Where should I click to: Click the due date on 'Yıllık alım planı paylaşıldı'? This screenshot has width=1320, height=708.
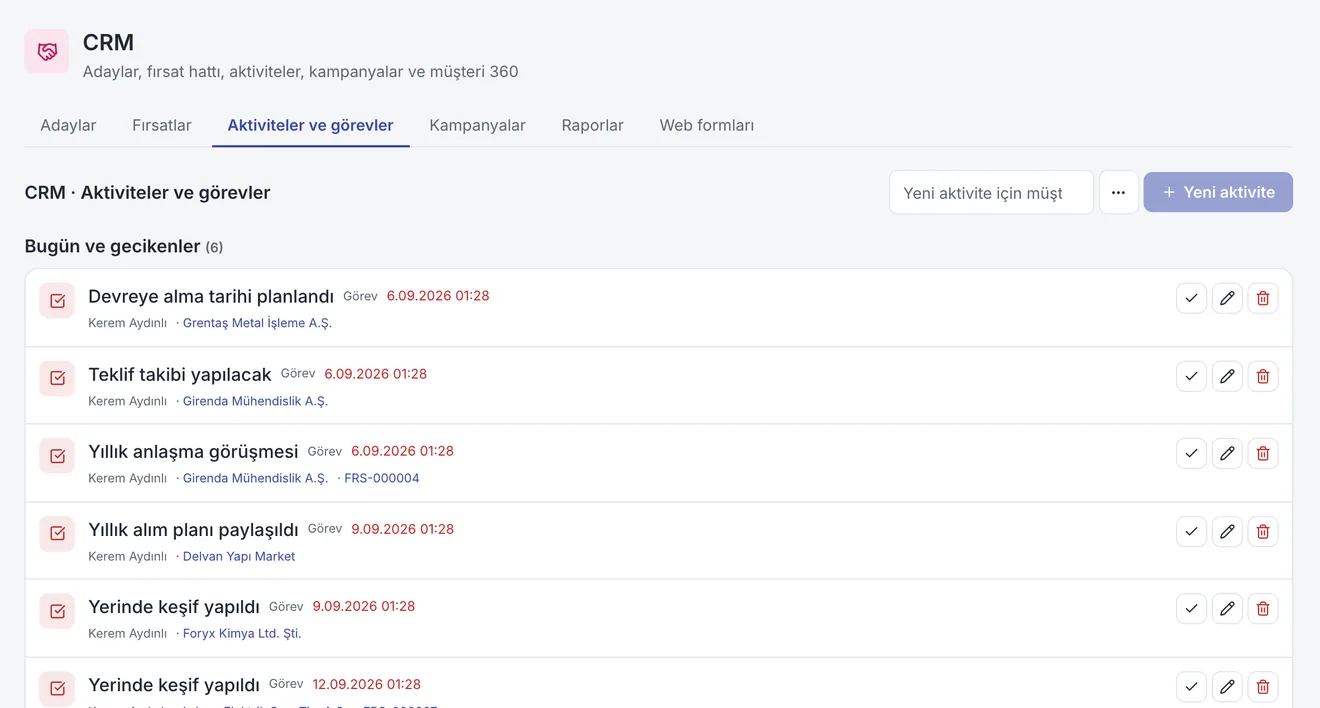pos(402,529)
